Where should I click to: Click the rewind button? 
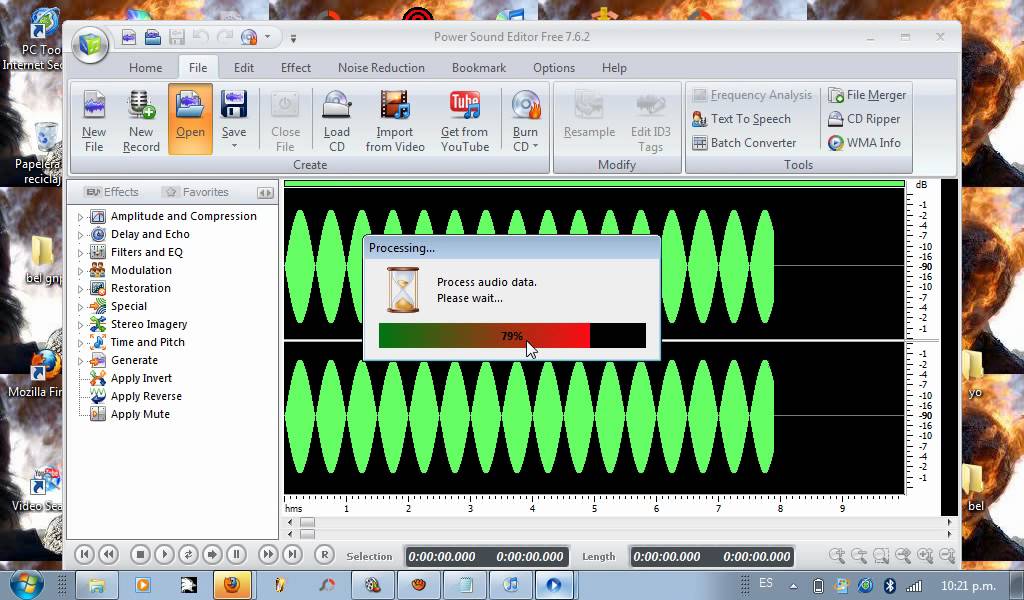pos(108,554)
